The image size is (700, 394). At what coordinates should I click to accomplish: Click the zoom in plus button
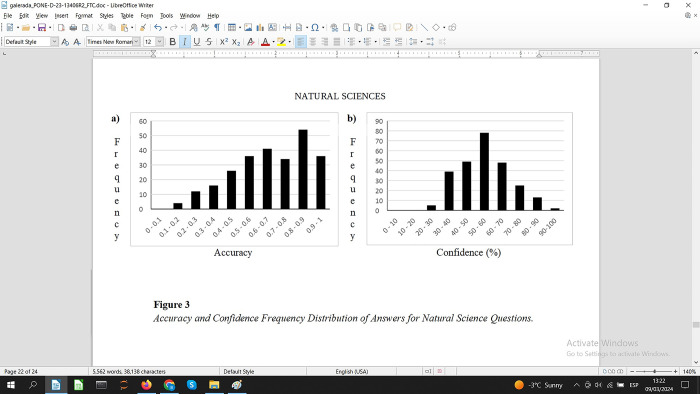pos(675,371)
